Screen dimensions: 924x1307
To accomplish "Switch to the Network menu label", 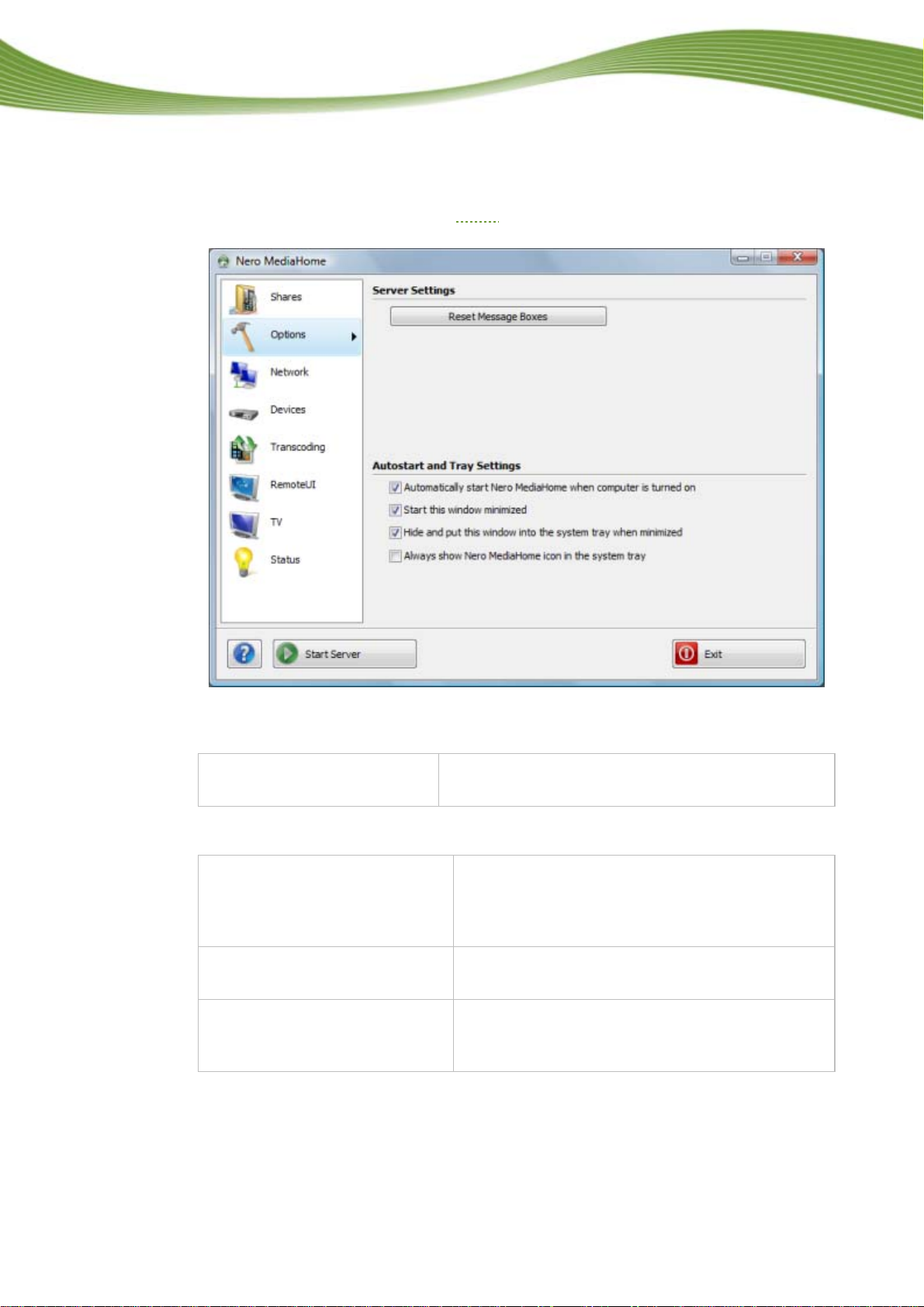I will click(x=289, y=372).
